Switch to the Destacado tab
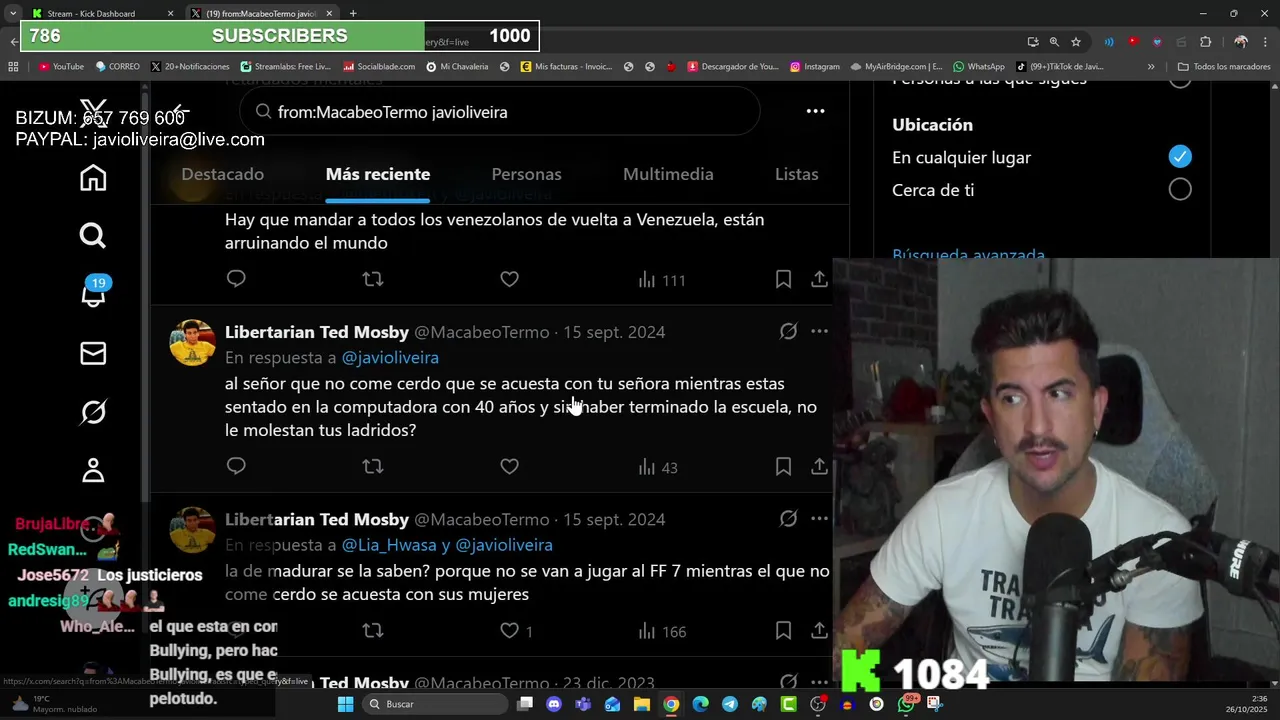Viewport: 1280px width, 720px height. tap(223, 174)
